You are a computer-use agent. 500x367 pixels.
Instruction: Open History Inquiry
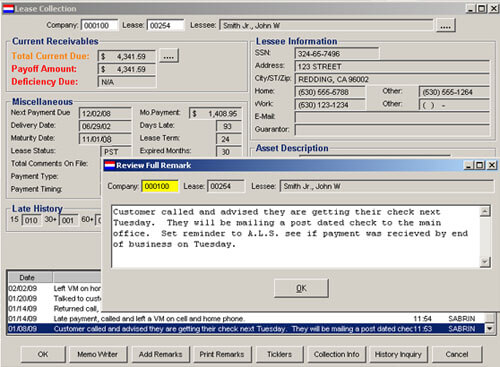pyautogui.click(x=398, y=354)
